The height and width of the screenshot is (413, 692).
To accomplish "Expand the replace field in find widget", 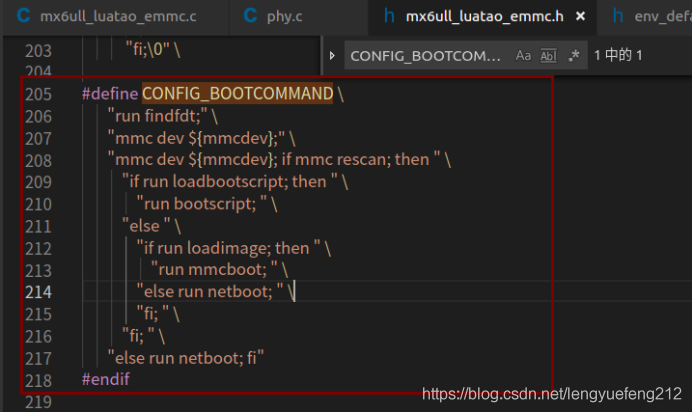I will pos(332,56).
